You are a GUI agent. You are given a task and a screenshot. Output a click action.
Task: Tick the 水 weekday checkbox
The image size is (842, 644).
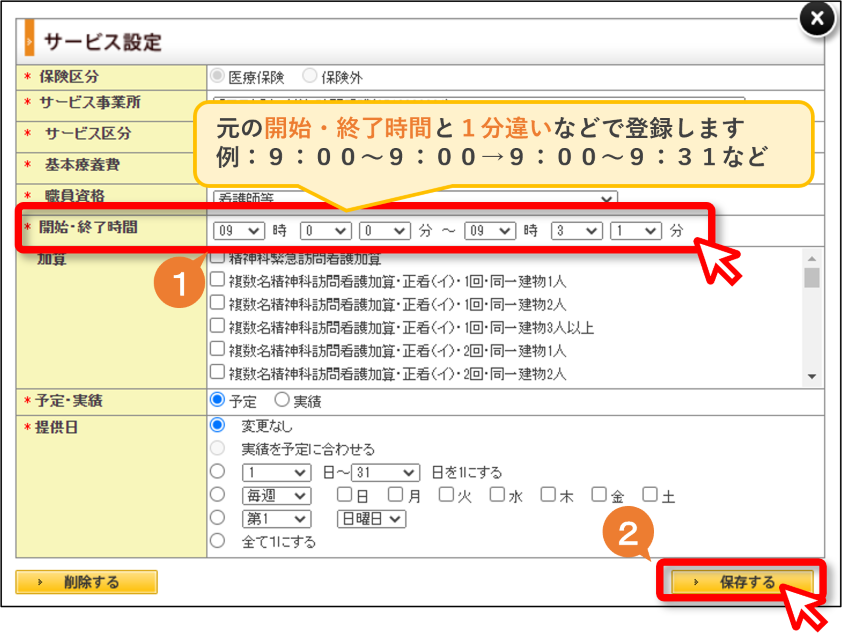(x=497, y=494)
